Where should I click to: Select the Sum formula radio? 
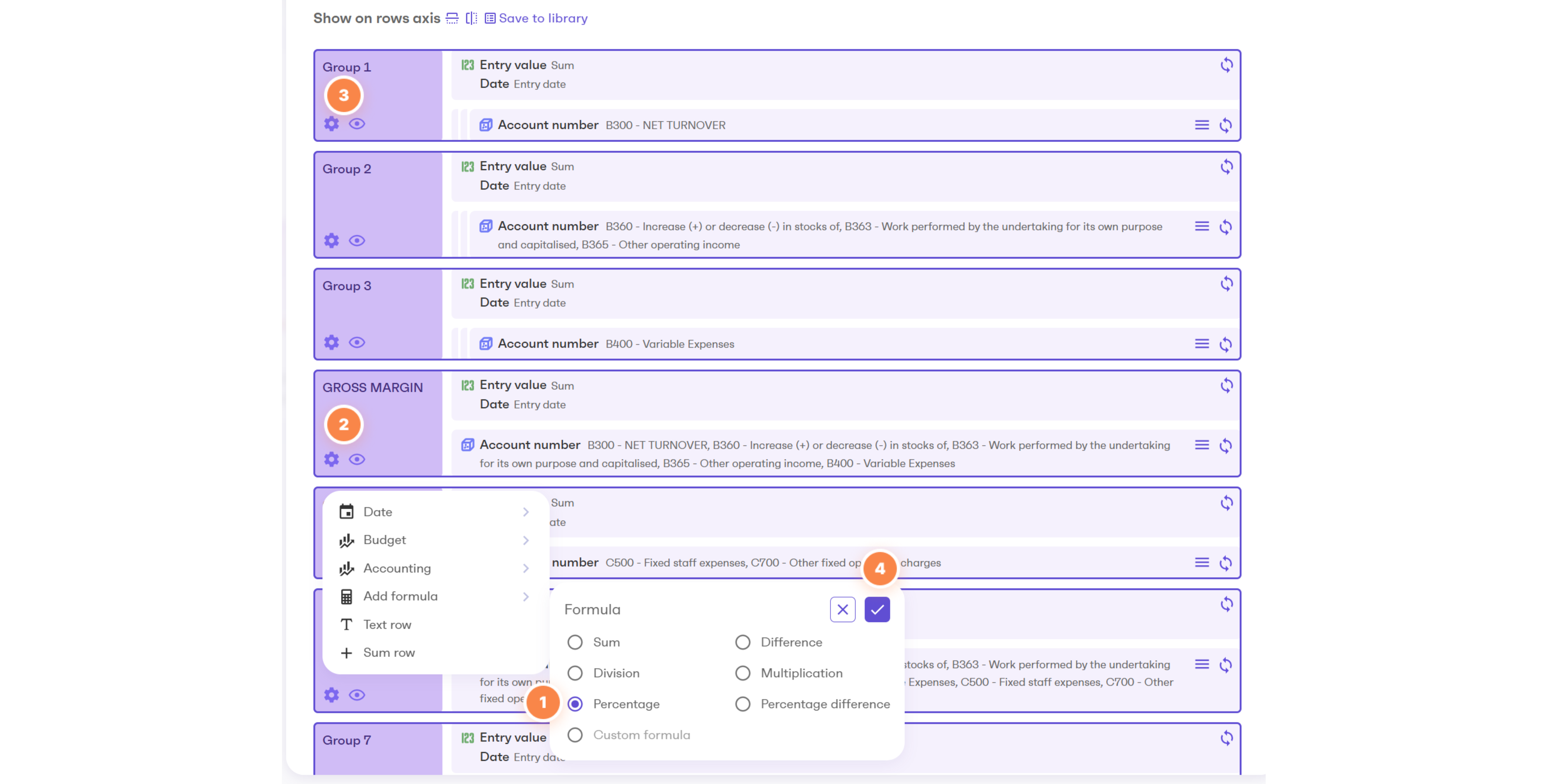pos(575,642)
